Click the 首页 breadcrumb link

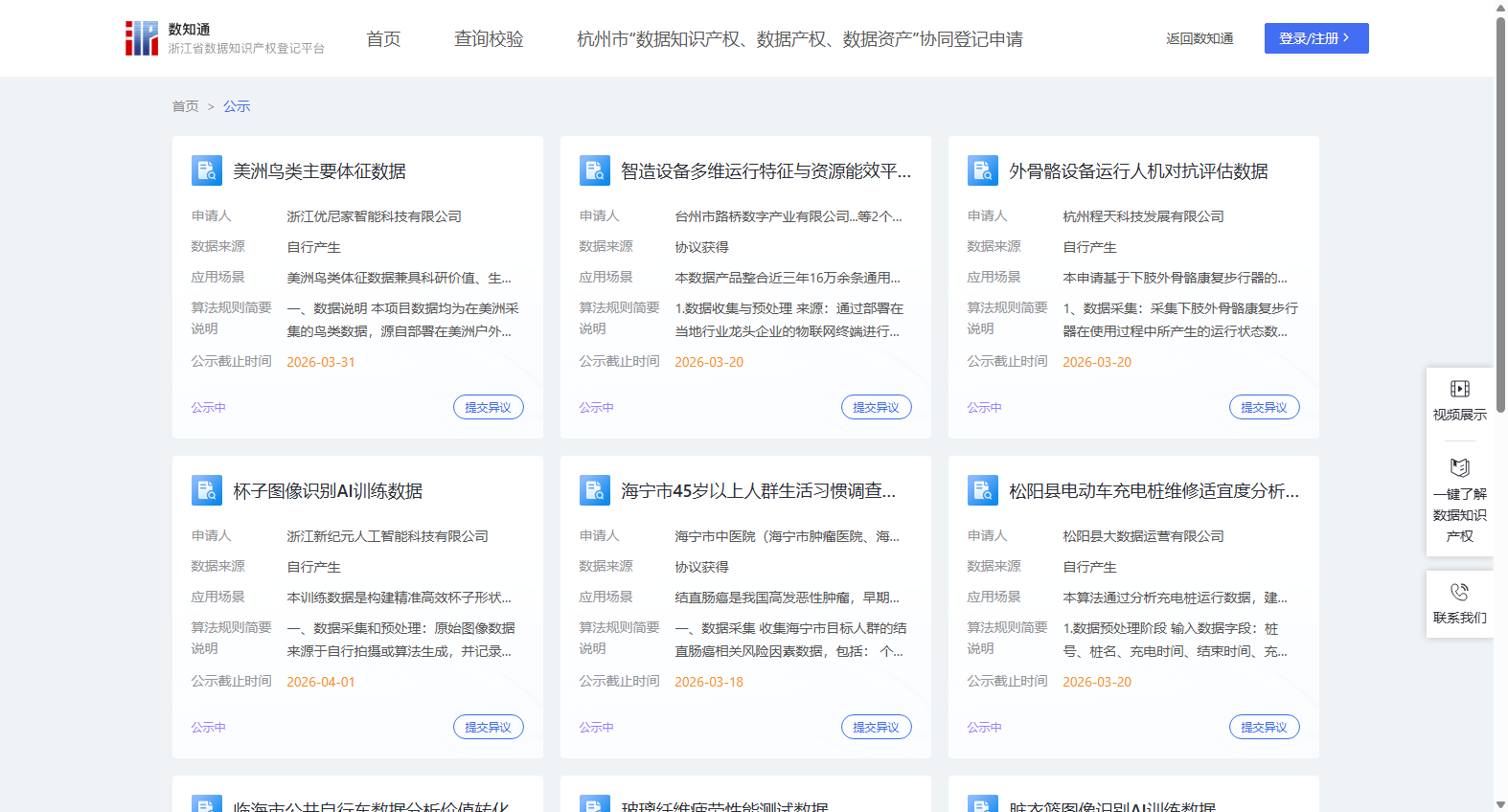pos(186,106)
